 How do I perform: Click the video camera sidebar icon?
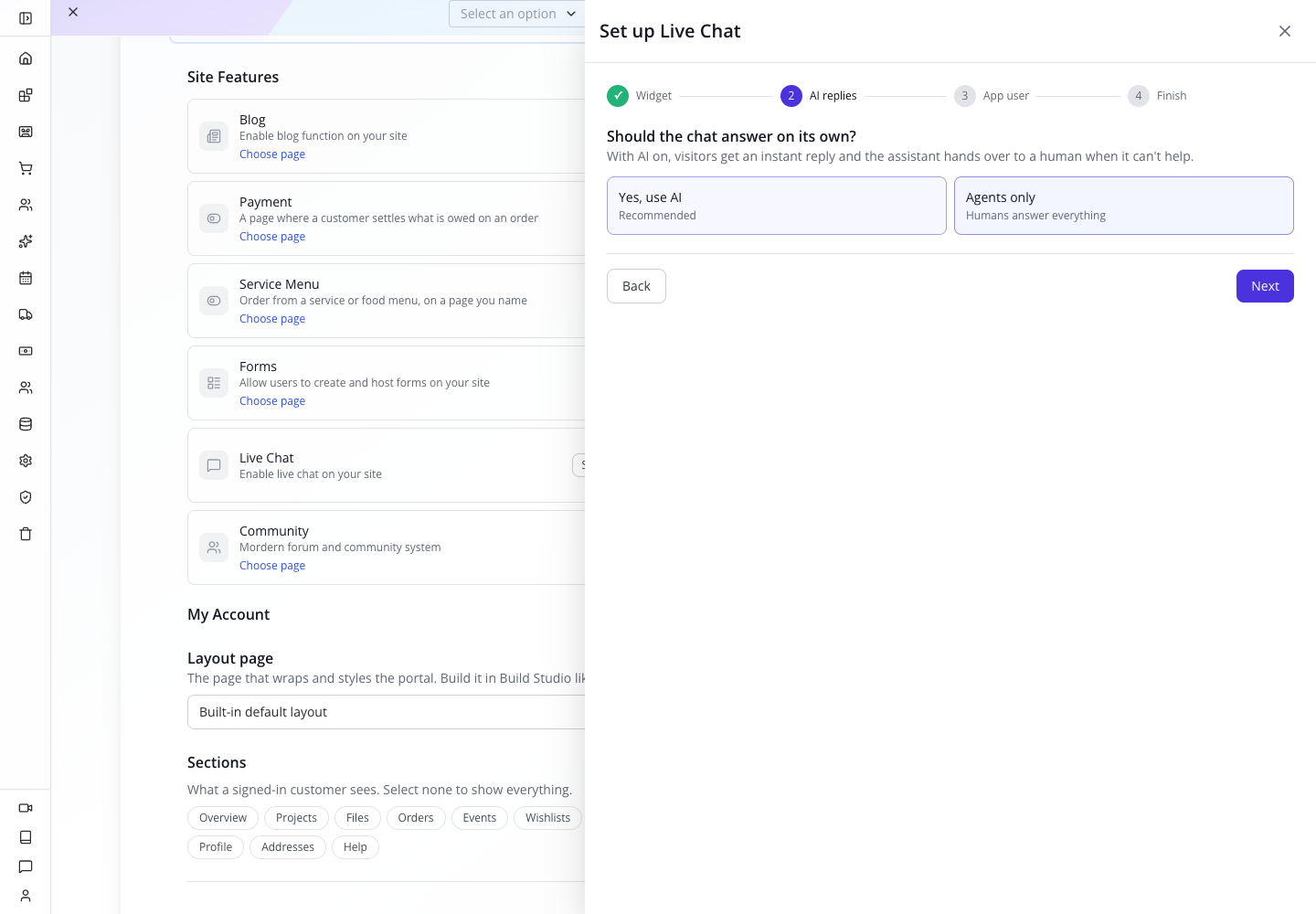pyautogui.click(x=26, y=808)
